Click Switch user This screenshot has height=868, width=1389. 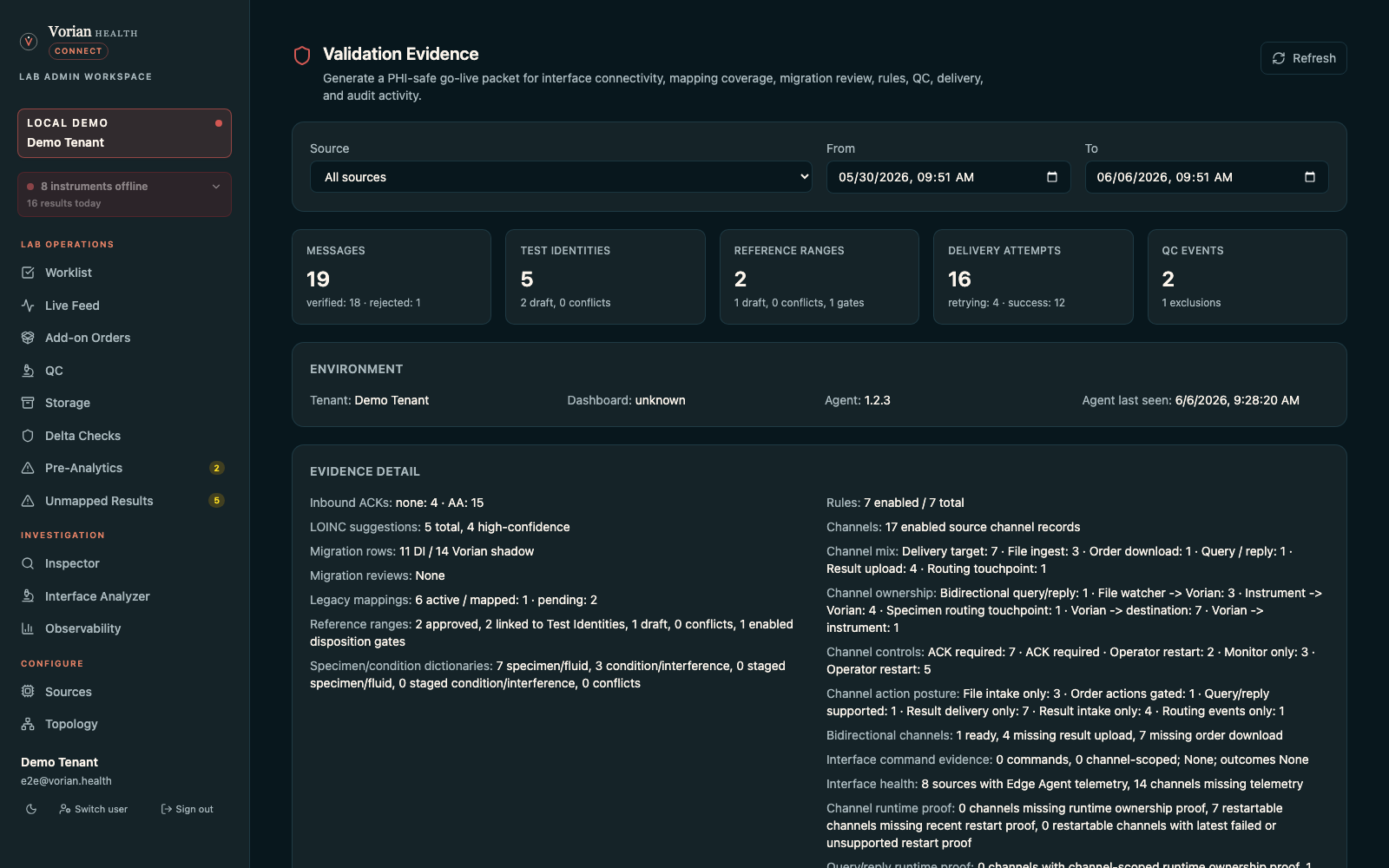click(94, 809)
